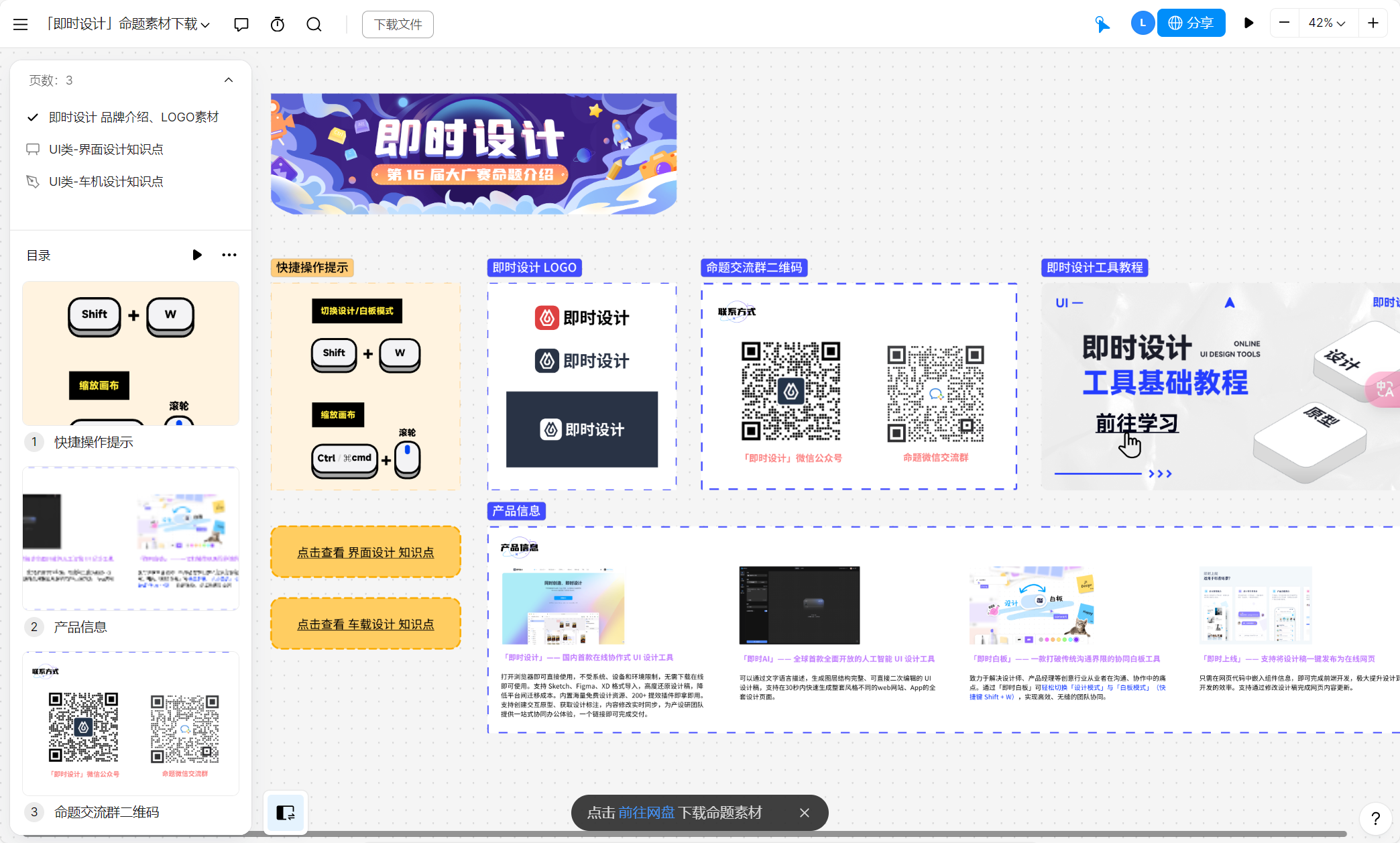
Task: Click the 即时设计 微信公众号 QR code
Action: tap(791, 391)
